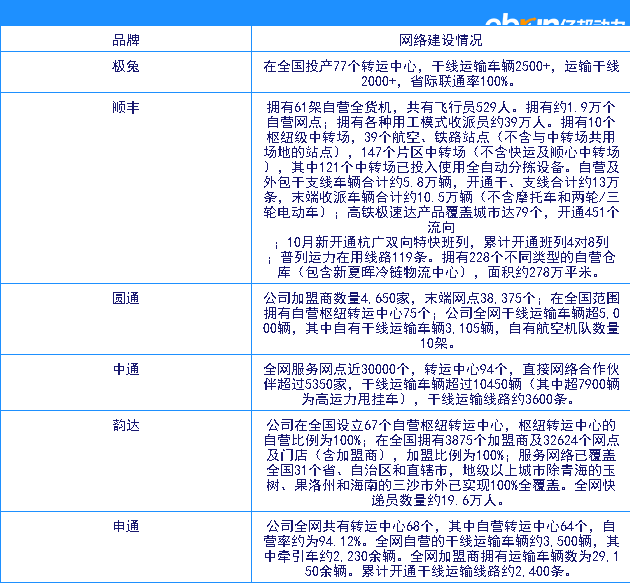Screen dimensions: 630x584
Task: Click the 极兔 brand cell
Action: coord(125,66)
